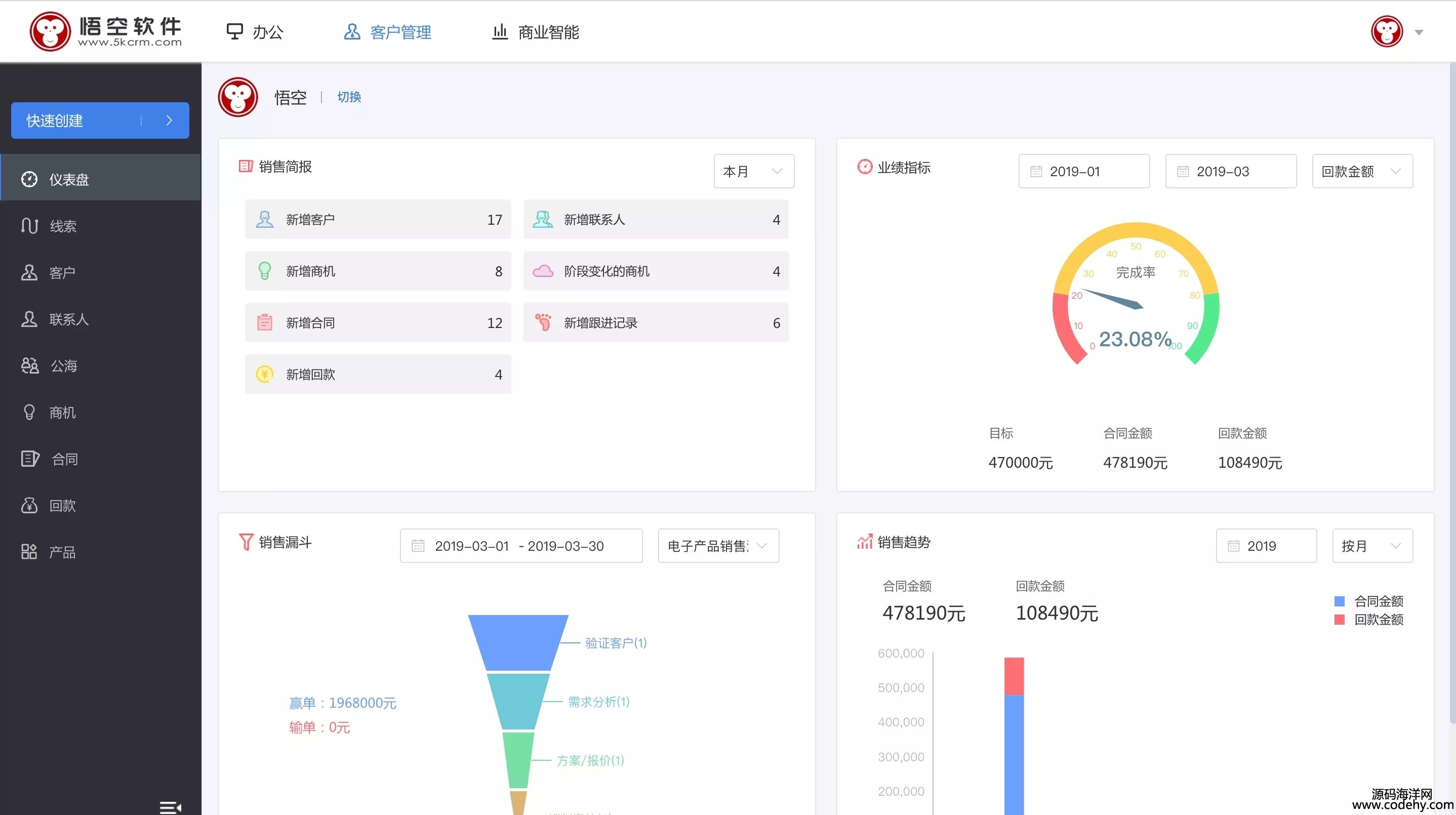1456x815 pixels.
Task: Expand the user account dropdown arrow
Action: 1419,32
